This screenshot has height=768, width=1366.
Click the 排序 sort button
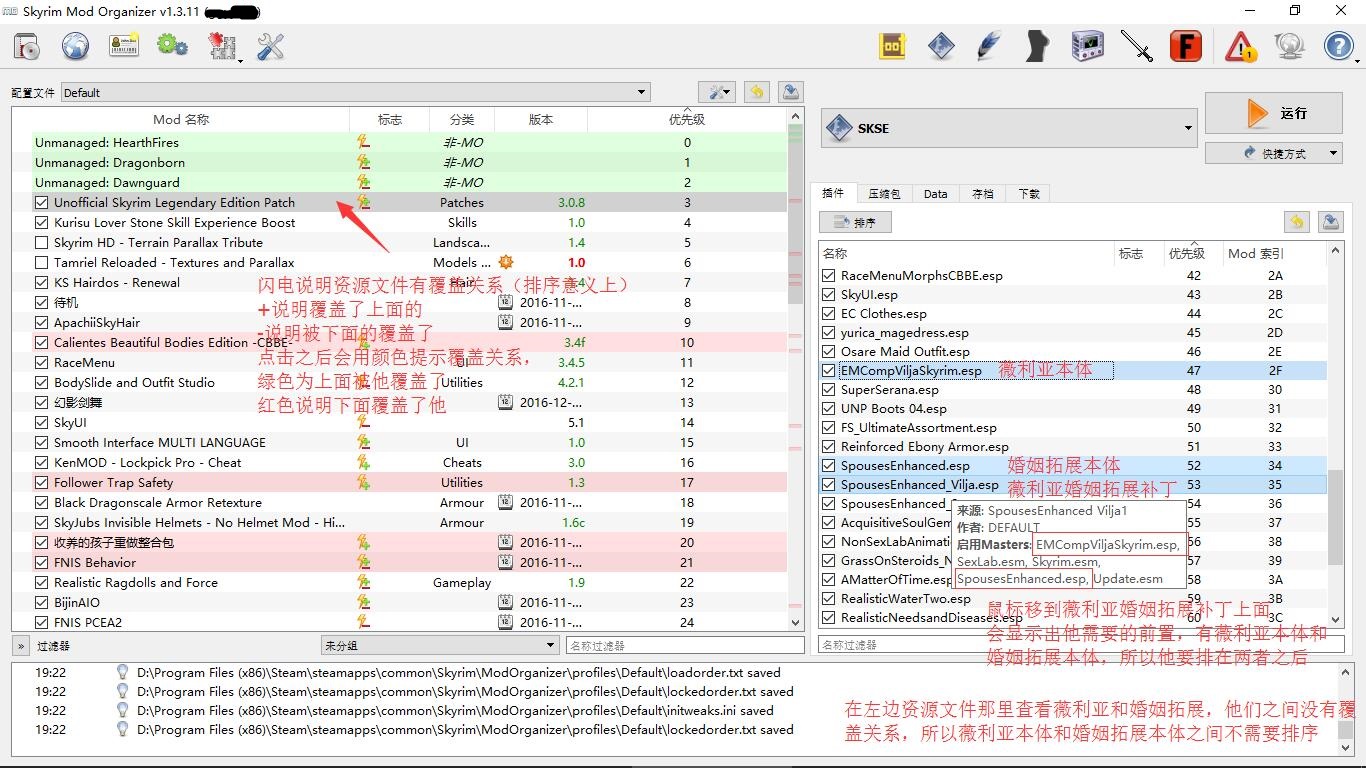[855, 222]
